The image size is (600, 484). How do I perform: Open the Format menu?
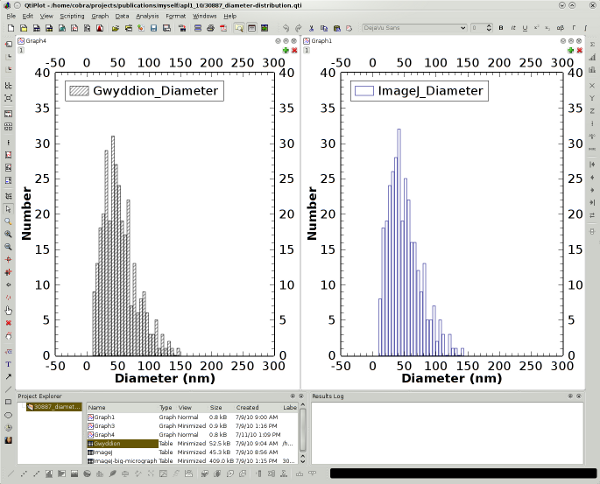[176, 16]
